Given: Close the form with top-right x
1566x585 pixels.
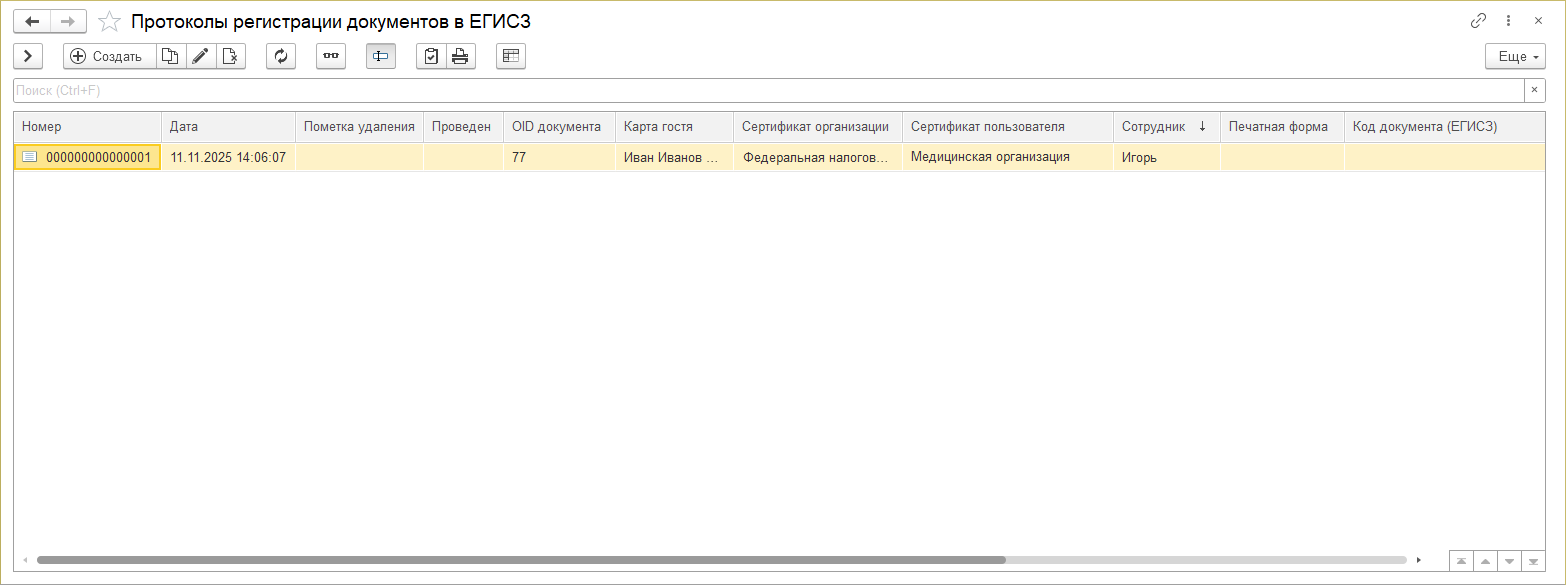Looking at the screenshot, I should pyautogui.click(x=1538, y=20).
